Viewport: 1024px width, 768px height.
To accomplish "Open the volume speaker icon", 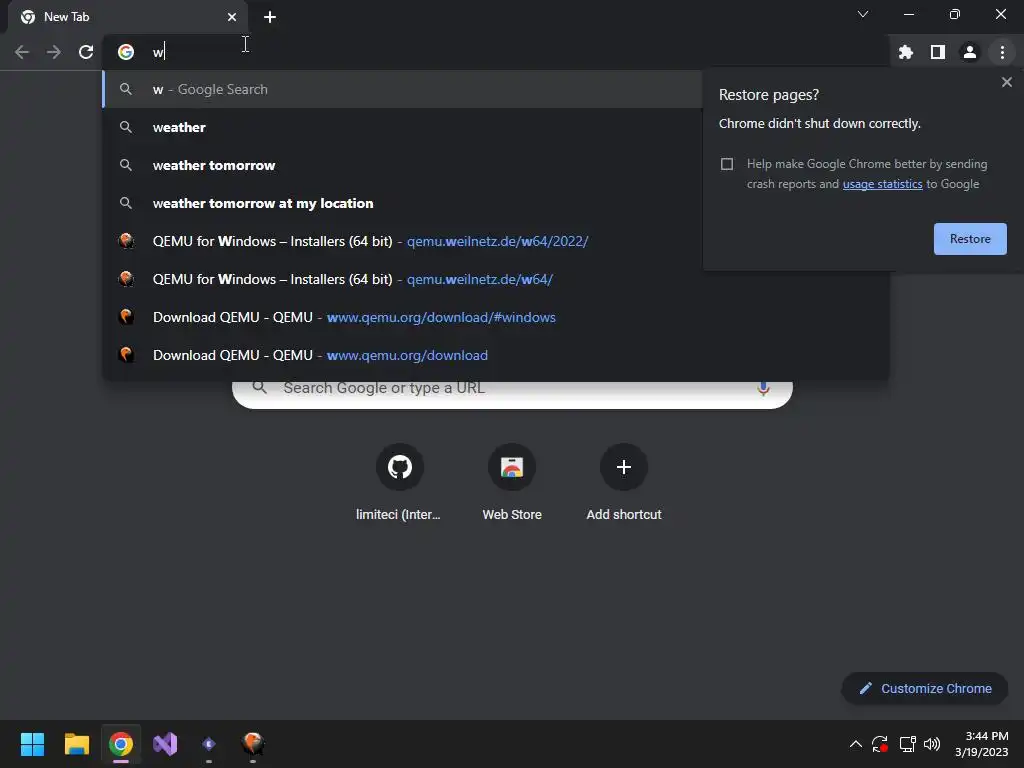I will (x=932, y=744).
